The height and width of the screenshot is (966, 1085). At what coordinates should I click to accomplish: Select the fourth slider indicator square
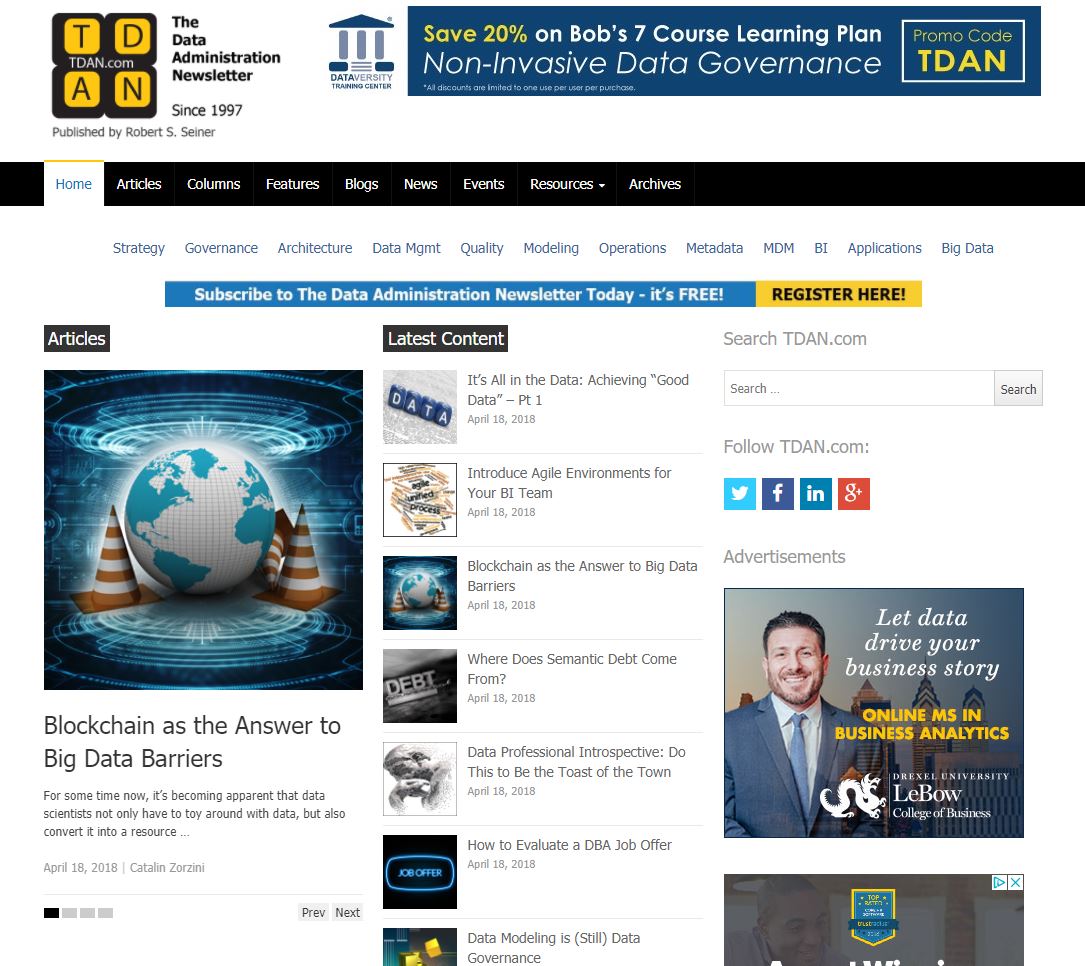coord(105,913)
